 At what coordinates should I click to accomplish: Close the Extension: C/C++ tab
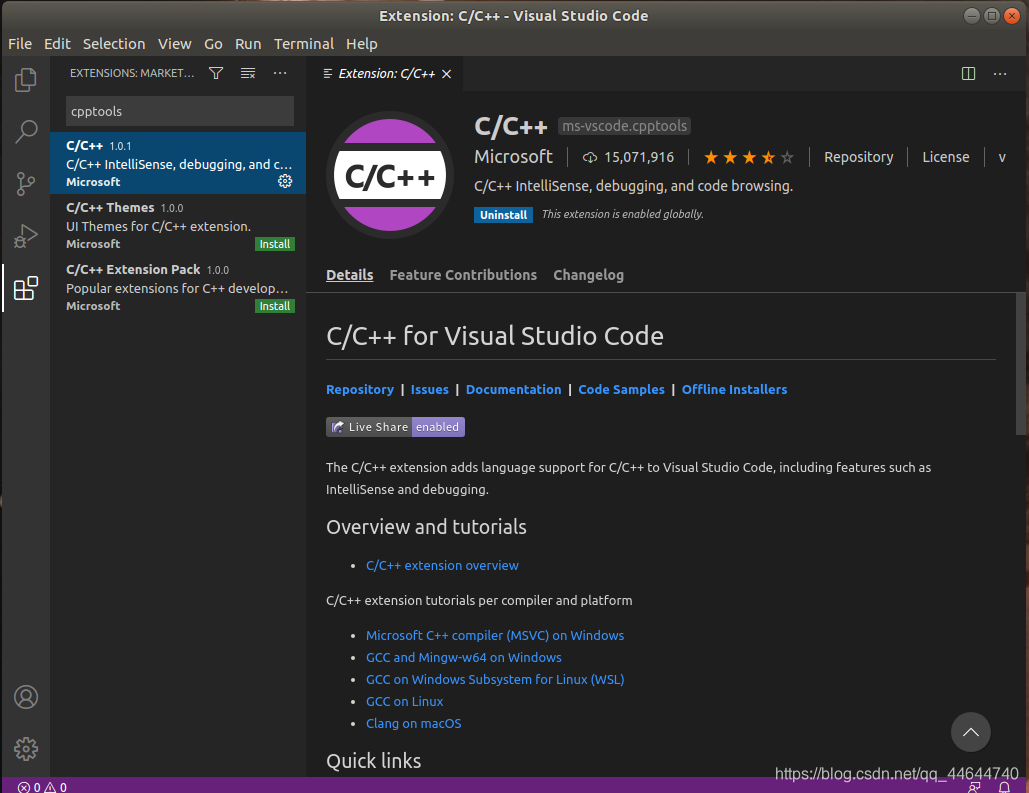446,74
